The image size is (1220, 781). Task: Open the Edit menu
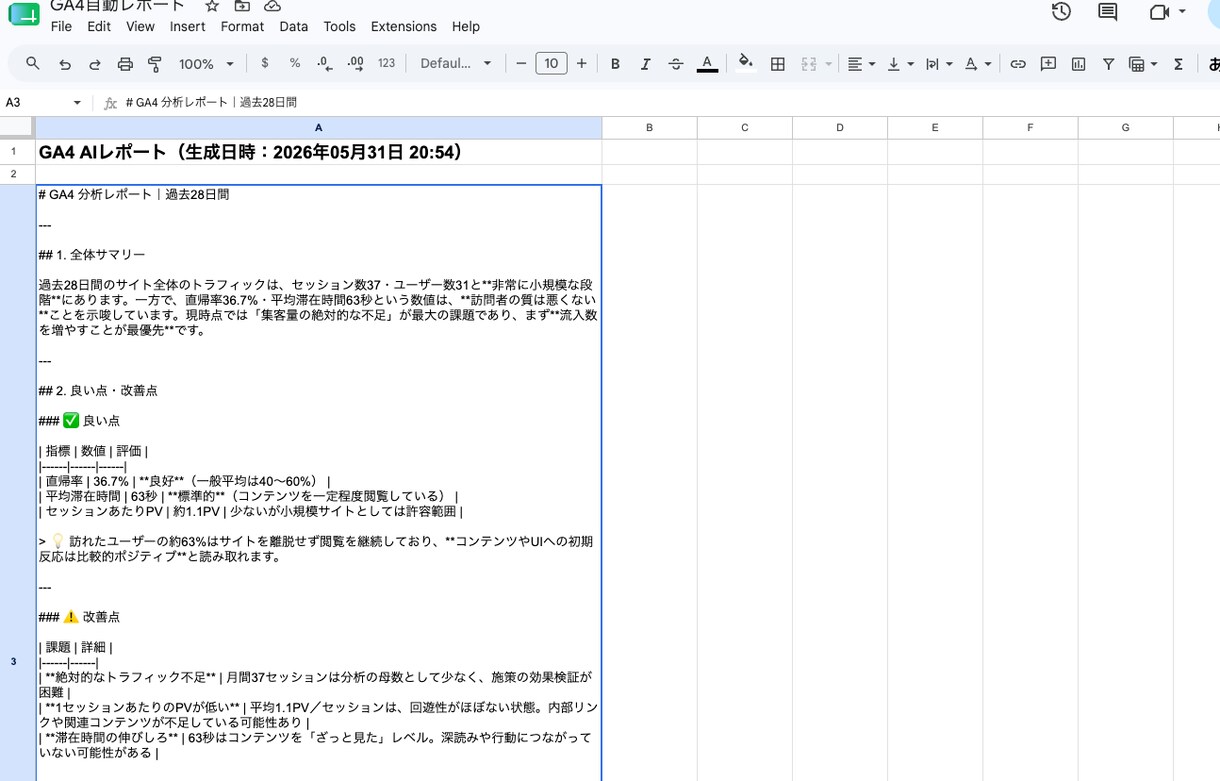click(x=99, y=26)
